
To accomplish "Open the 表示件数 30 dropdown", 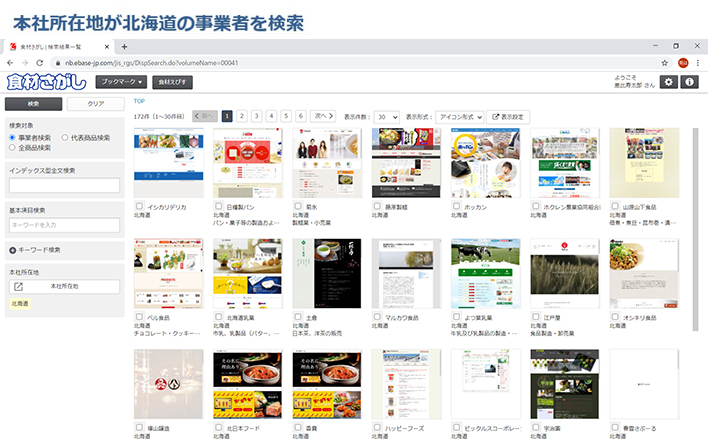I will (x=387, y=117).
